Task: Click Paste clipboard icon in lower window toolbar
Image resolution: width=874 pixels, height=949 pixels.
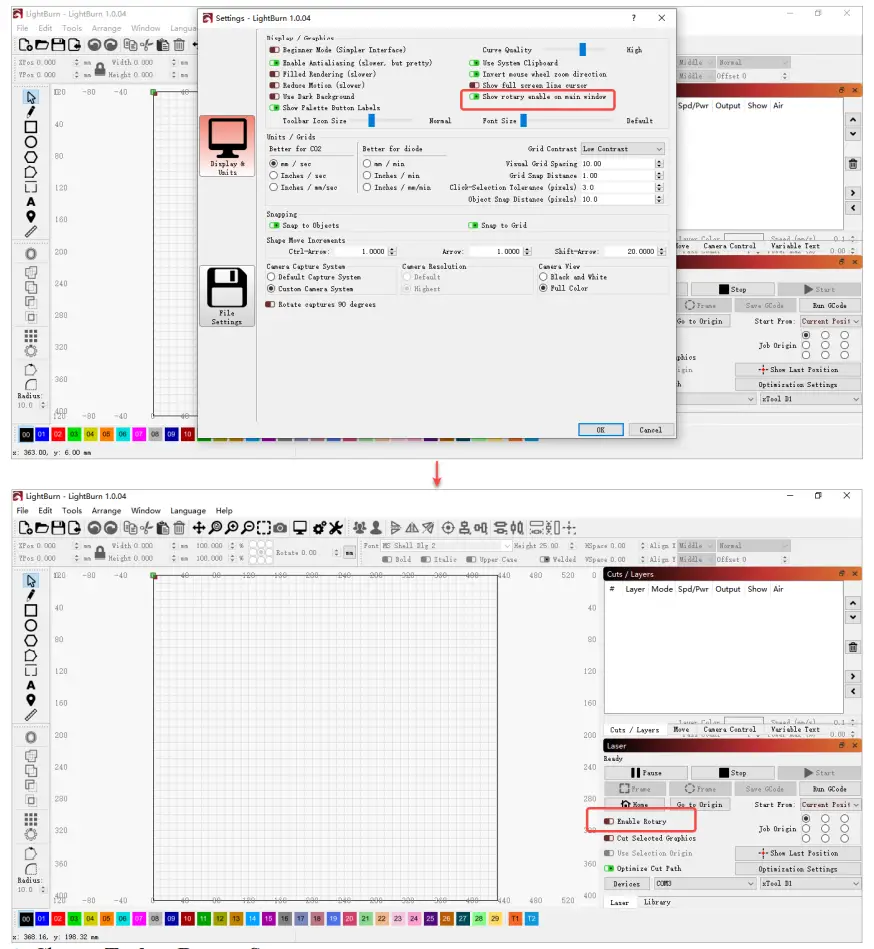Action: click(x=163, y=528)
